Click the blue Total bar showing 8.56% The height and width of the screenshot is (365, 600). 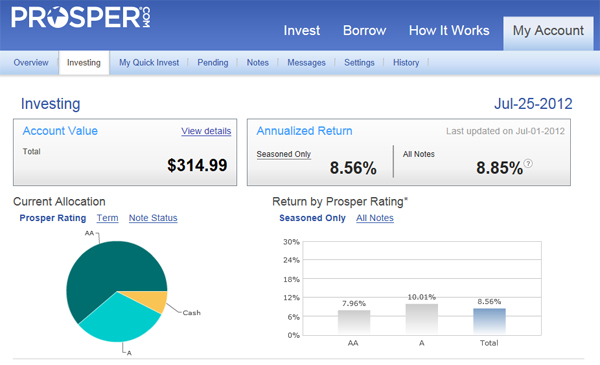pyautogui.click(x=489, y=321)
